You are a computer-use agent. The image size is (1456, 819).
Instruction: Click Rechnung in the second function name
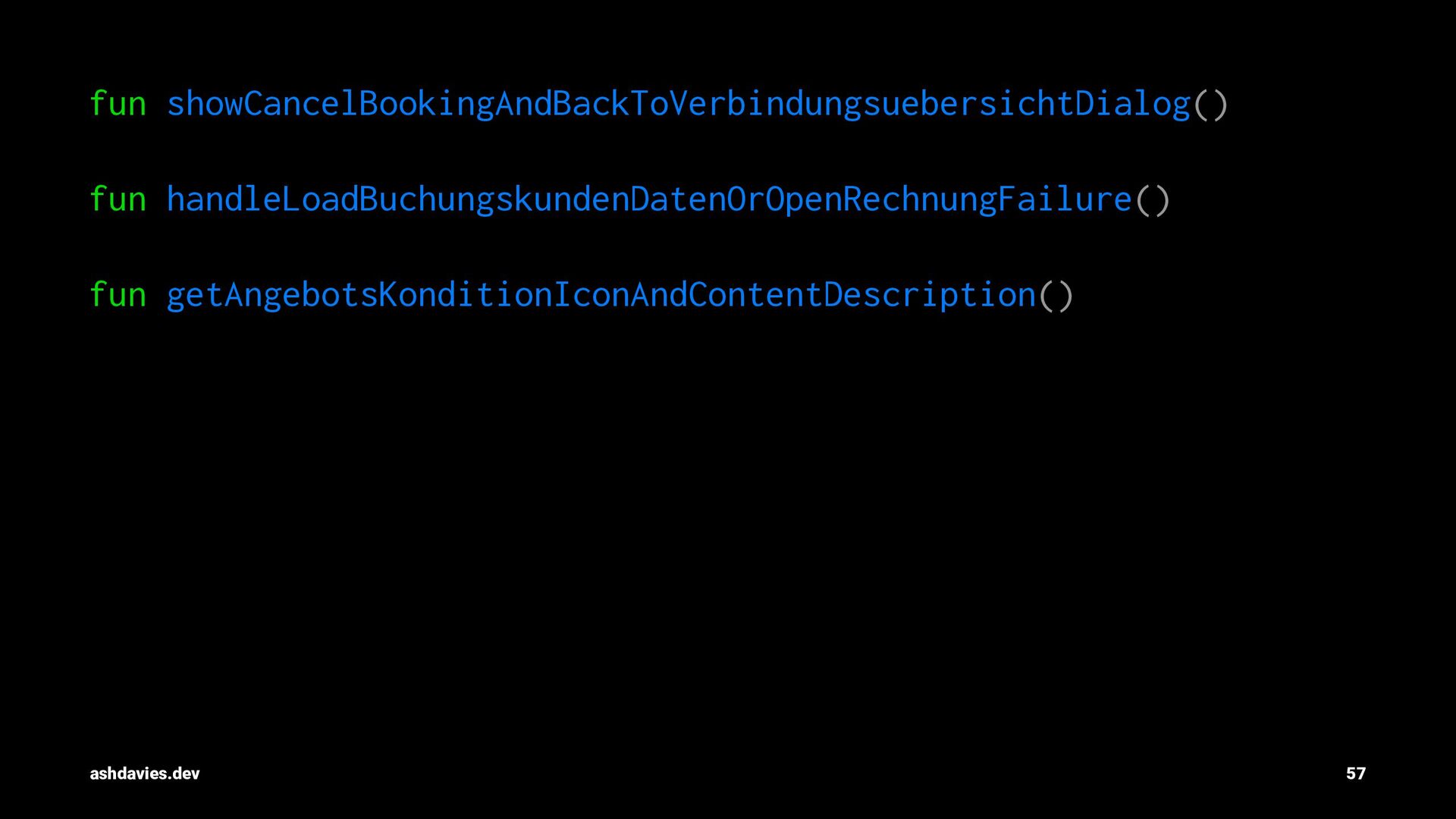(x=921, y=200)
